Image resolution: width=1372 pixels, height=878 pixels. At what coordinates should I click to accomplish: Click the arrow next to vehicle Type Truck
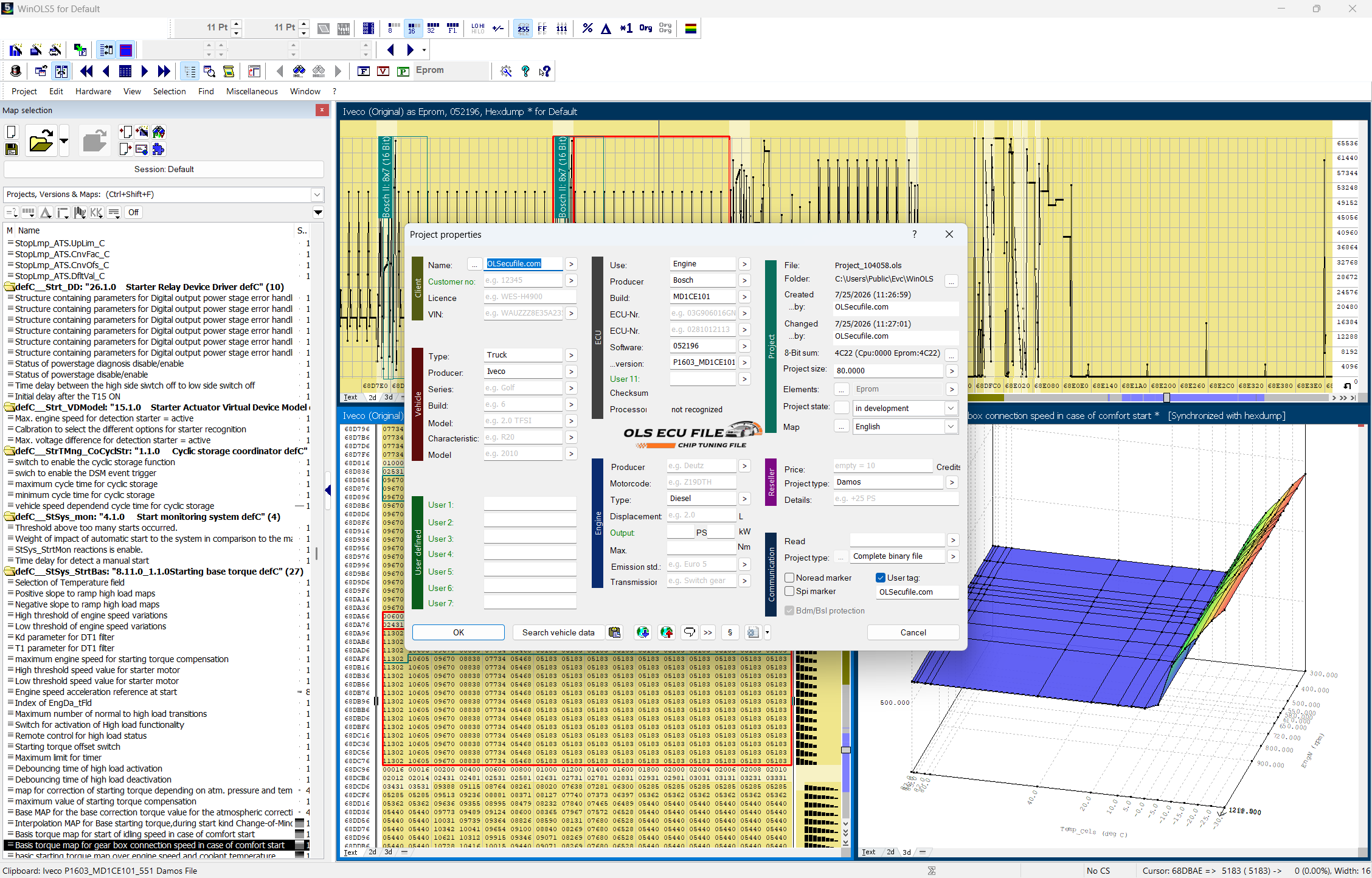tap(570, 355)
